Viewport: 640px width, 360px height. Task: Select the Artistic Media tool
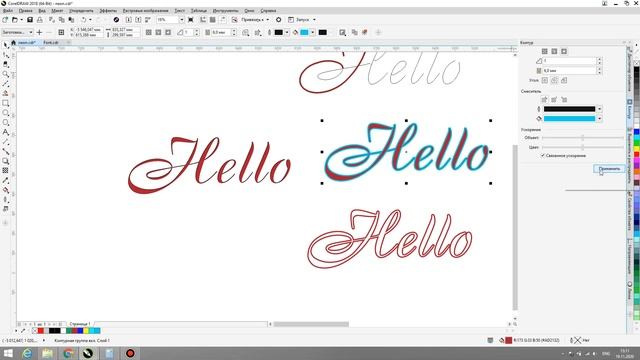[6, 93]
